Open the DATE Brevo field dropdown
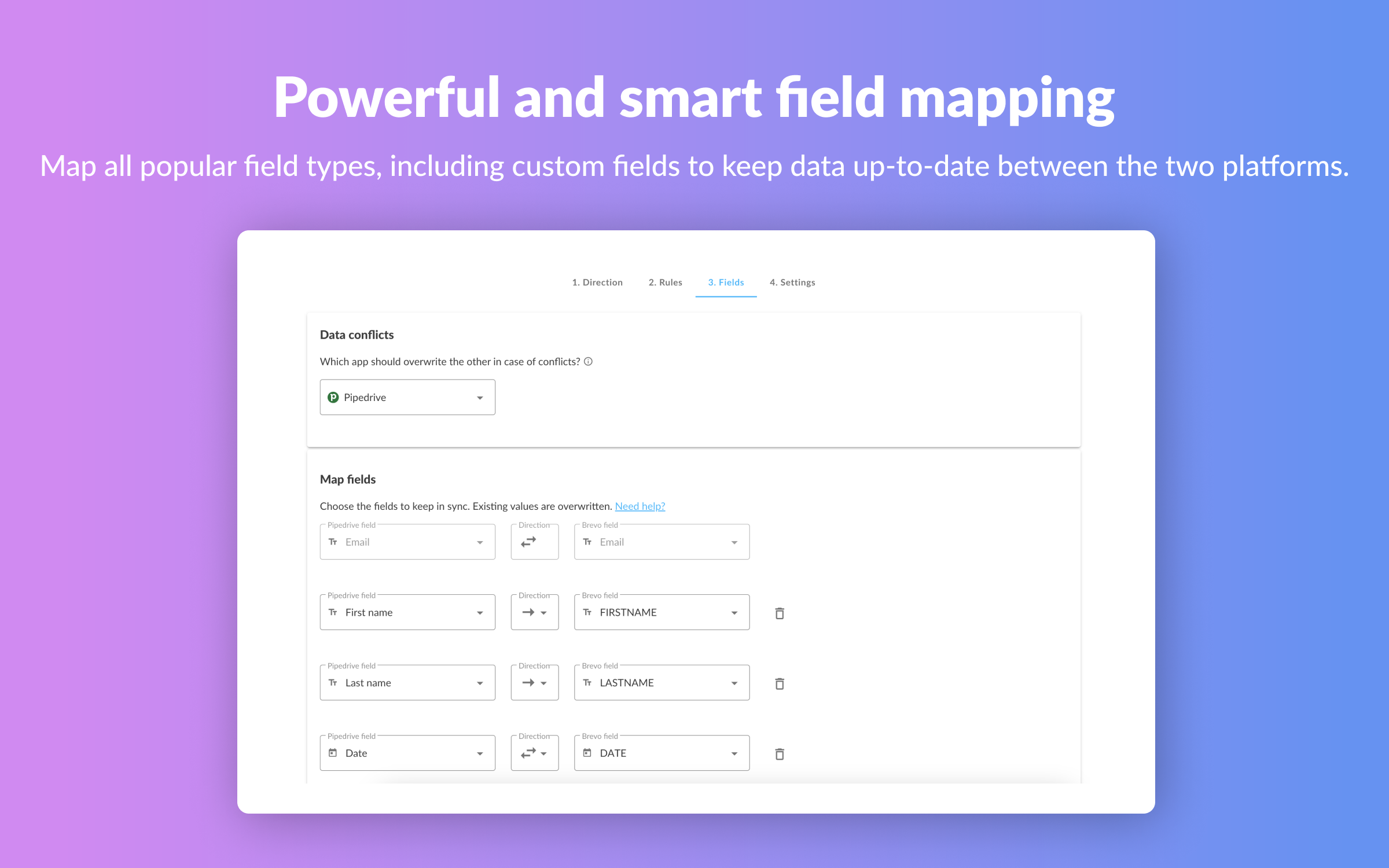Screen dimensions: 1389x868 tap(662, 753)
